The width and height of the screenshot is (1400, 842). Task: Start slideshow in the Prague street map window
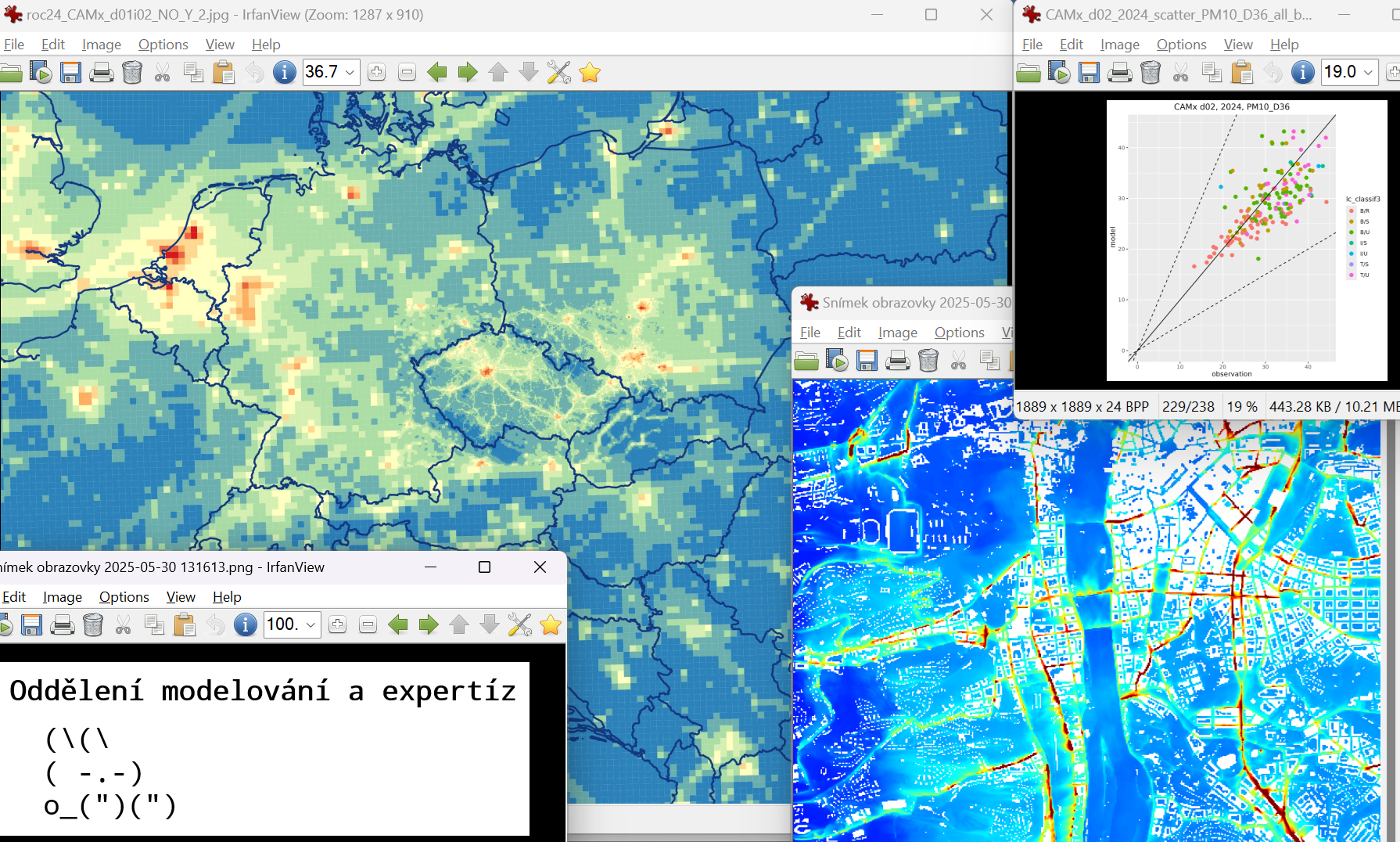click(837, 361)
